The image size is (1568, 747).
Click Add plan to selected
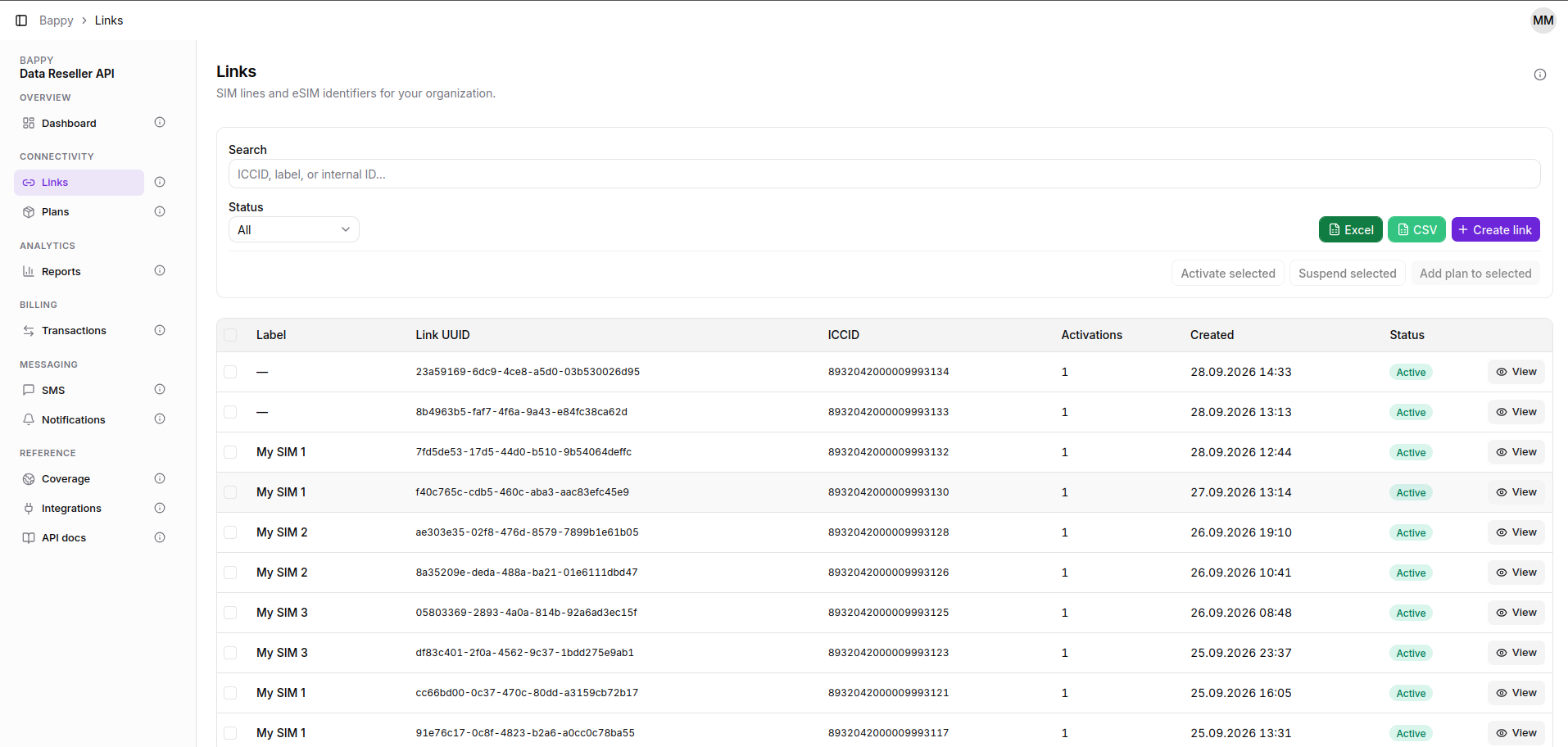click(x=1475, y=274)
